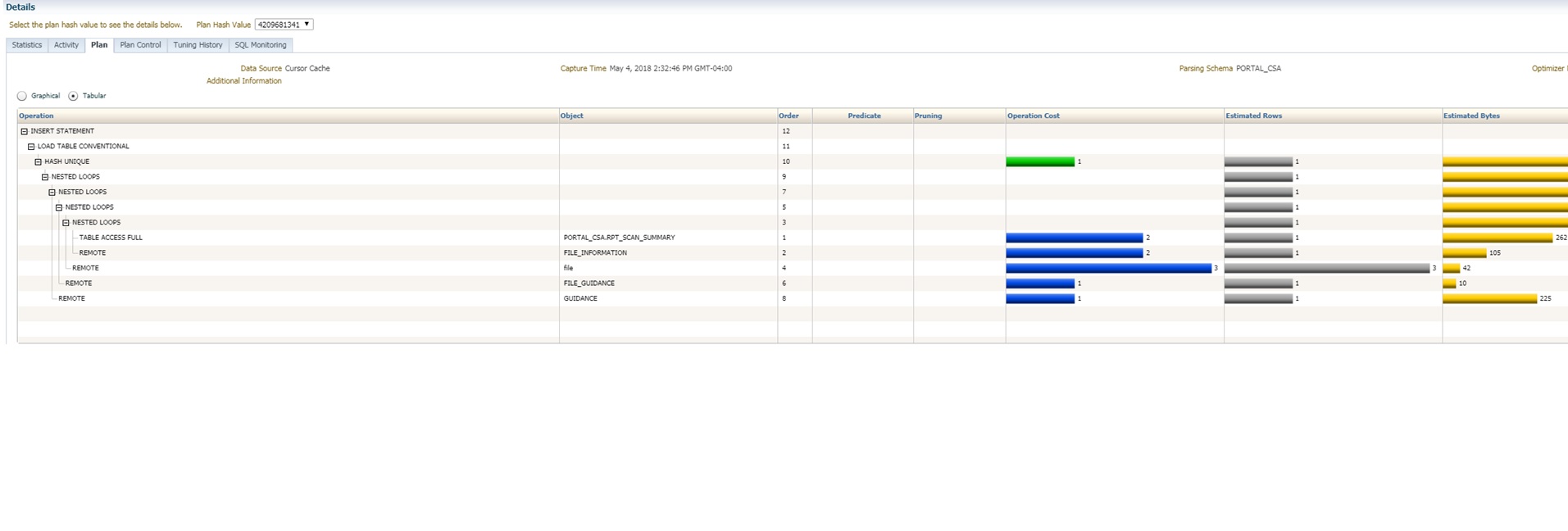Click the Estimated Rows column header
Screen dimensions: 1568x531
coord(1253,116)
